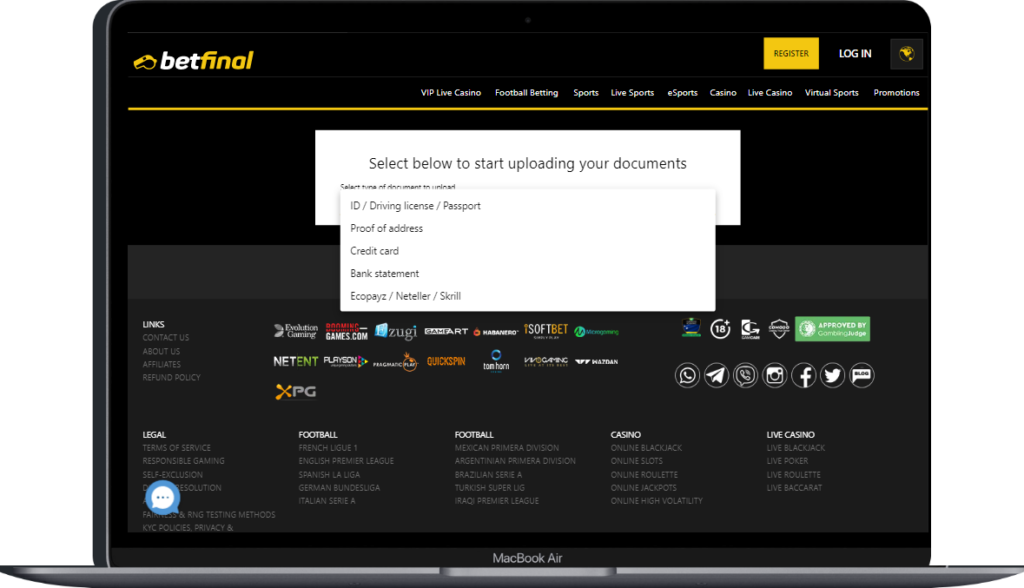Pick Ecopayz / Neteller / Skrill option
The height and width of the screenshot is (588, 1024).
pos(405,296)
